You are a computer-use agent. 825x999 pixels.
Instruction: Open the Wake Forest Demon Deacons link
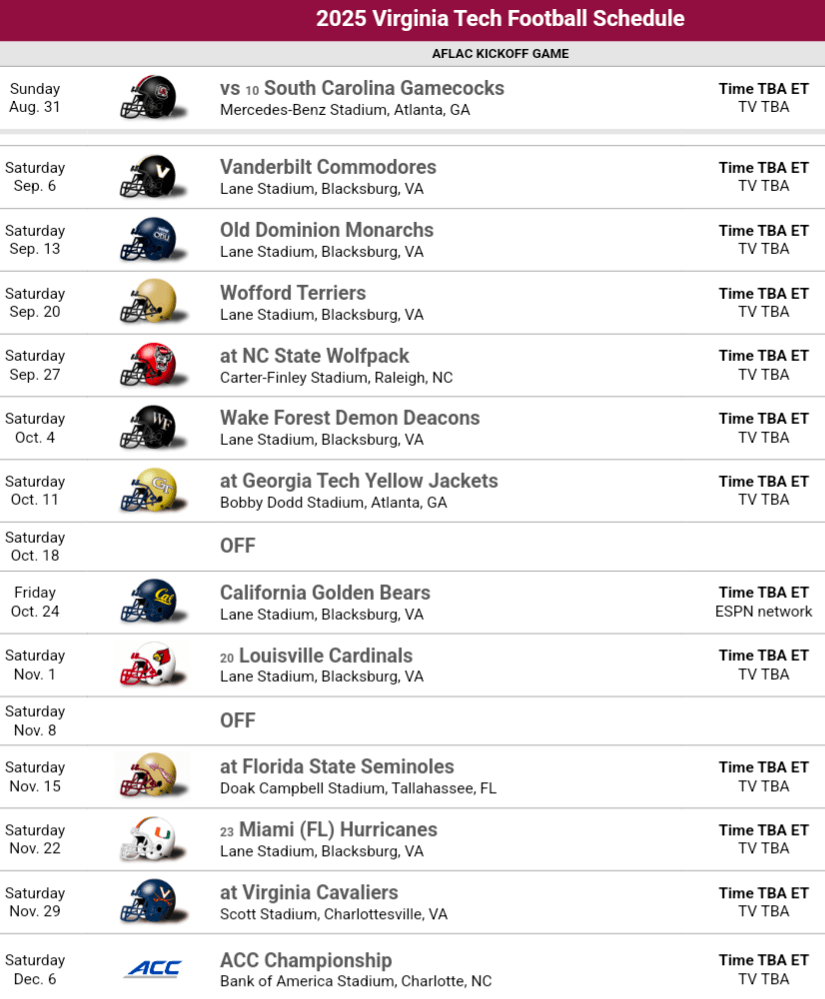pyautogui.click(x=350, y=418)
